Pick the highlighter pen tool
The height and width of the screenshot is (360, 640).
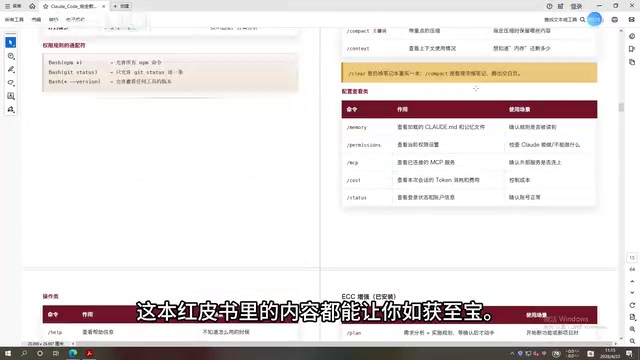[11, 69]
